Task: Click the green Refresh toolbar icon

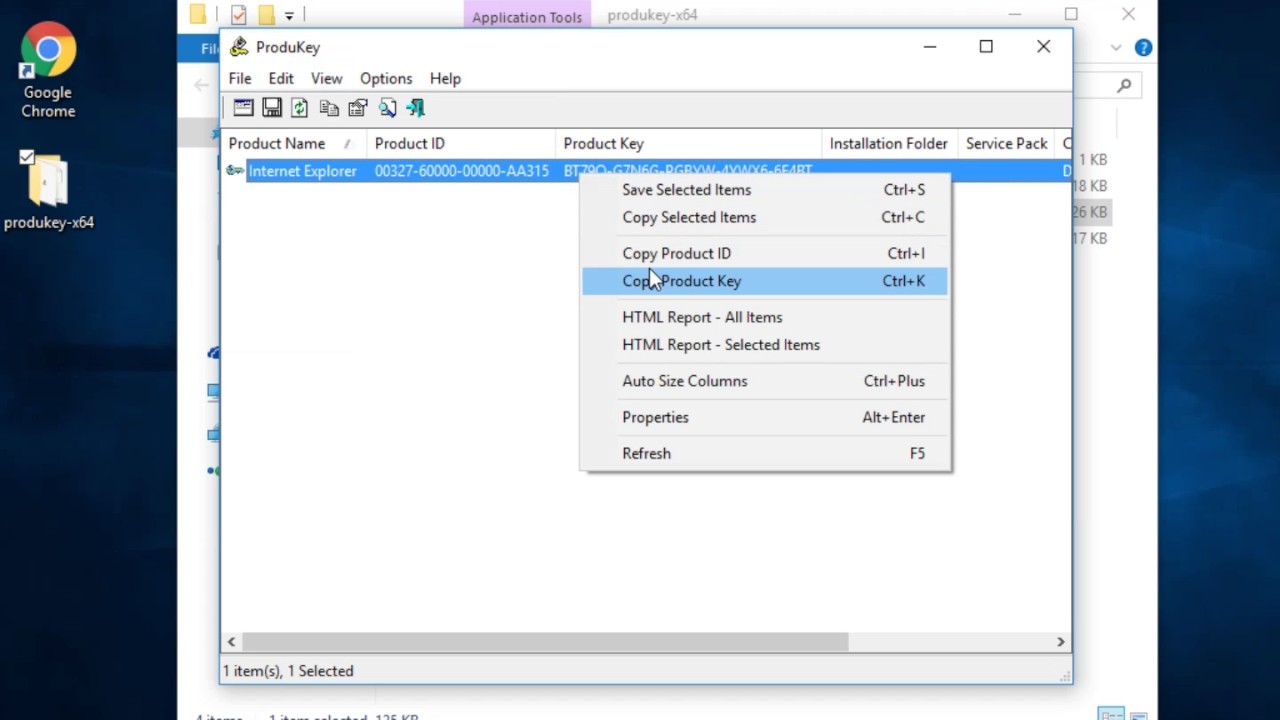Action: point(300,108)
